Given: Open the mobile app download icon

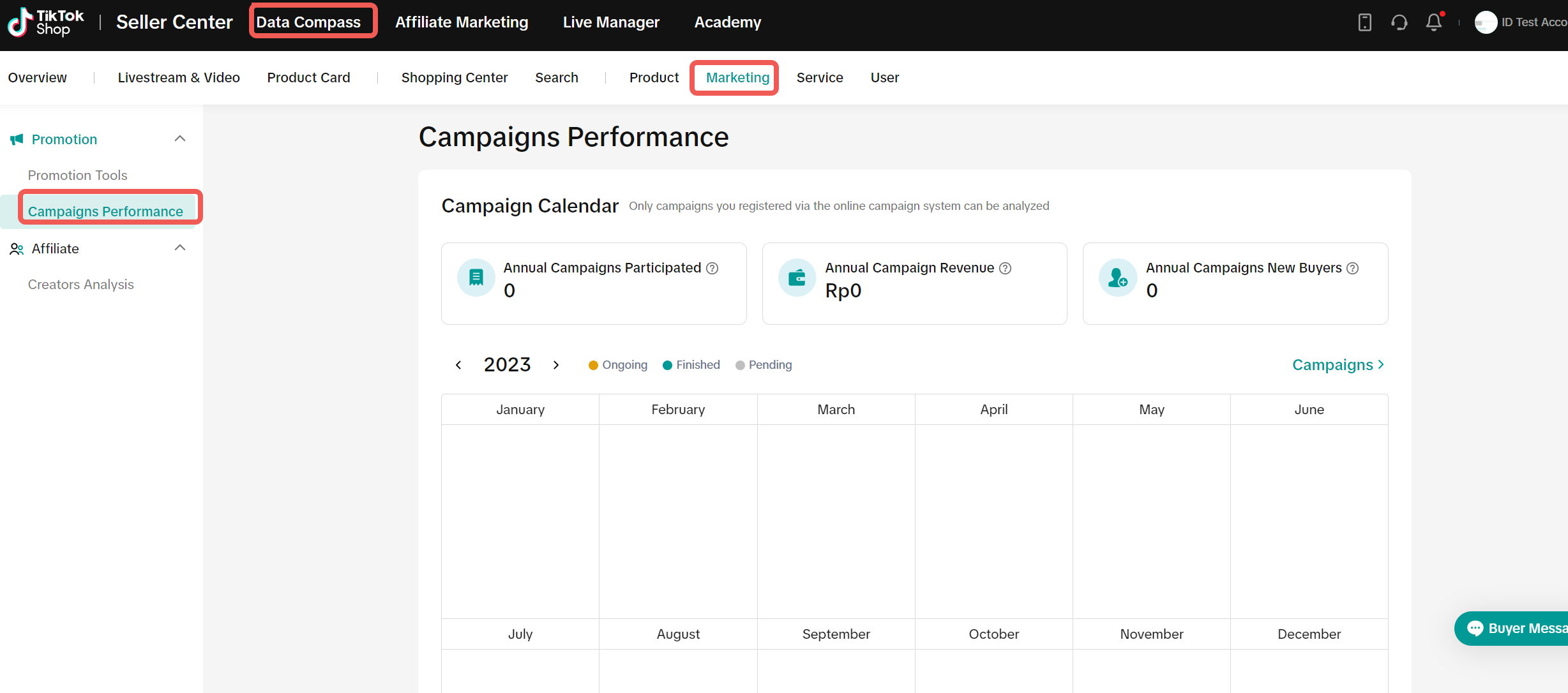Looking at the screenshot, I should tap(1364, 22).
